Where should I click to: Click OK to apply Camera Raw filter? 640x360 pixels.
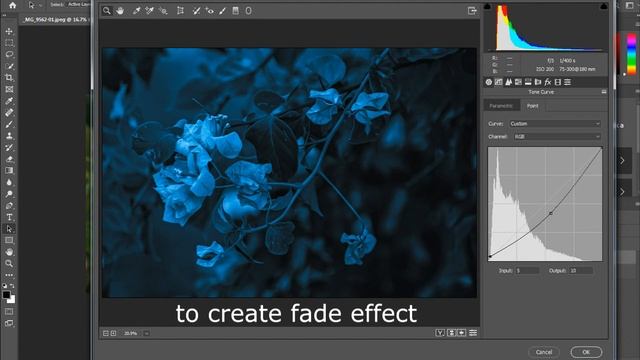[586, 352]
